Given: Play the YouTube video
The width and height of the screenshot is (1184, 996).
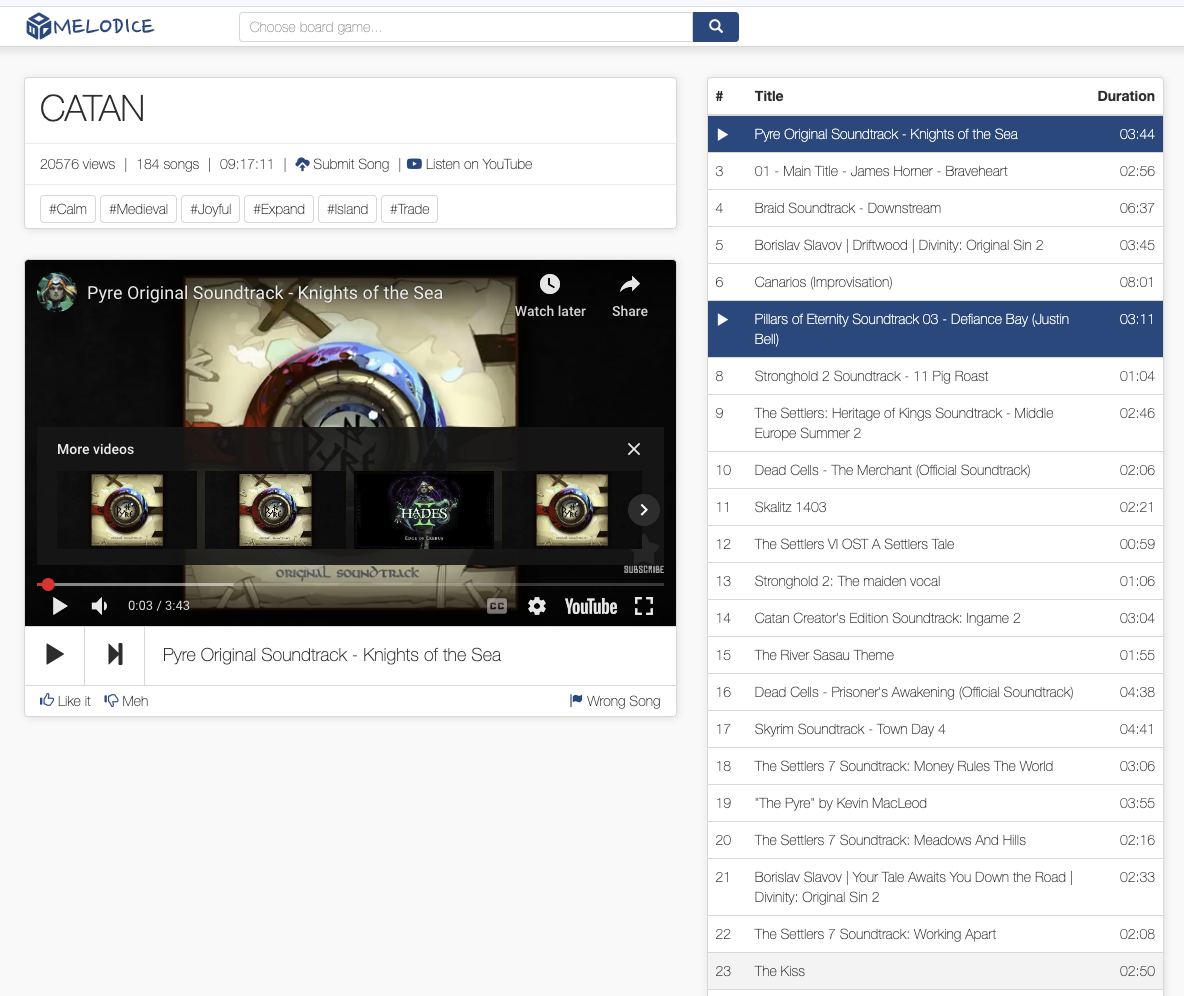Looking at the screenshot, I should [x=60, y=606].
